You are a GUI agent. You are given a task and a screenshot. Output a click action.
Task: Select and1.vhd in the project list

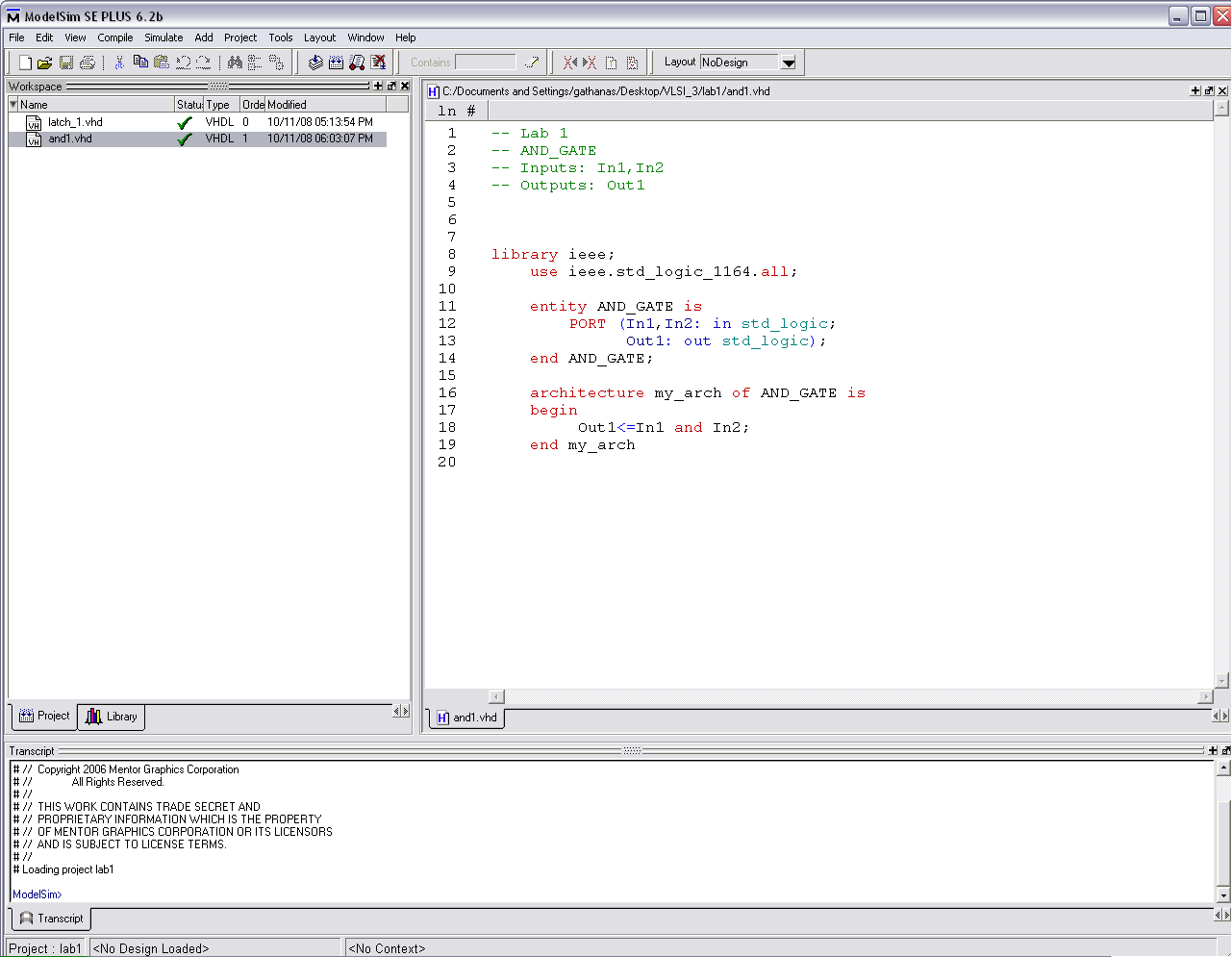197,139
